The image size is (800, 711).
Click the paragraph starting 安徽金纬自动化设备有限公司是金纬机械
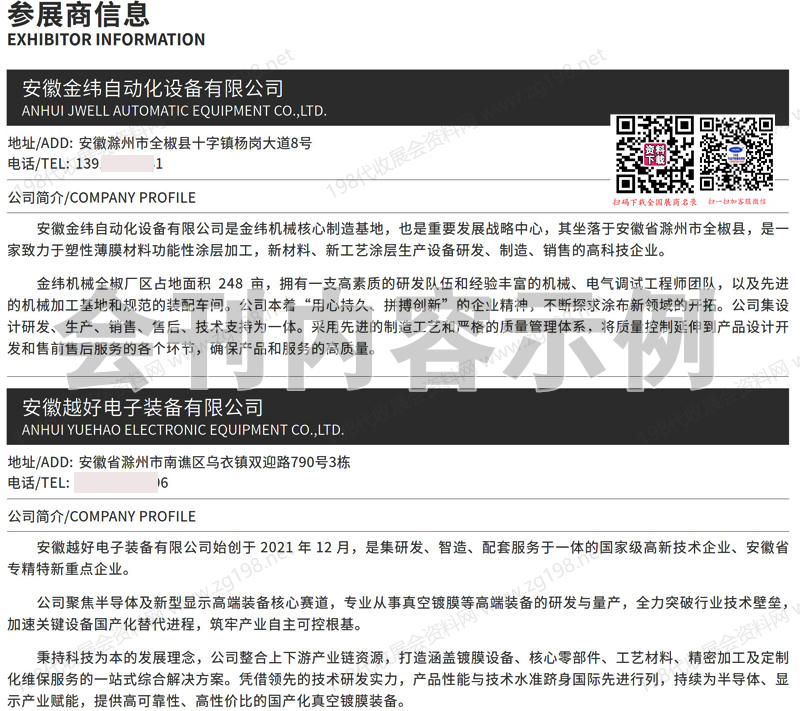398,239
